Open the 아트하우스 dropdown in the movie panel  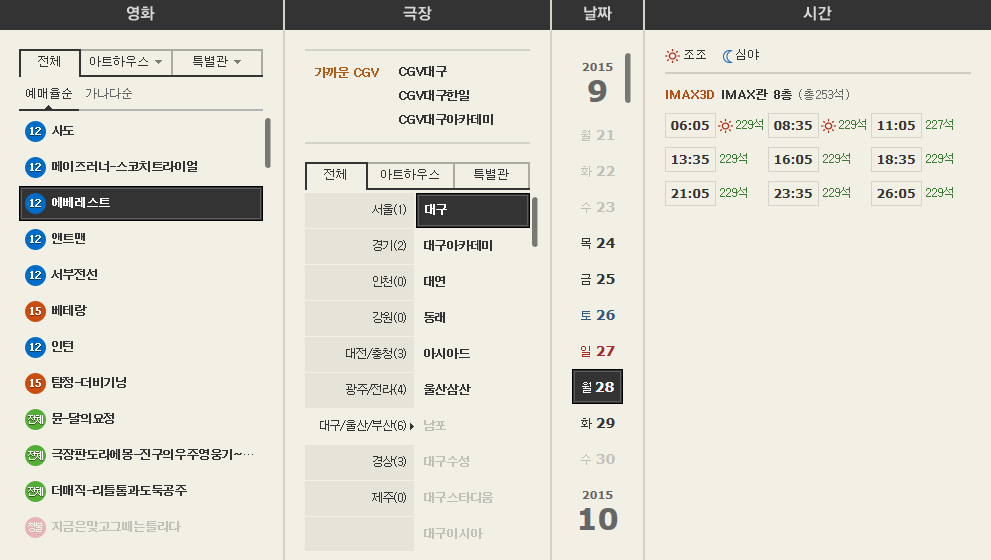(126, 62)
